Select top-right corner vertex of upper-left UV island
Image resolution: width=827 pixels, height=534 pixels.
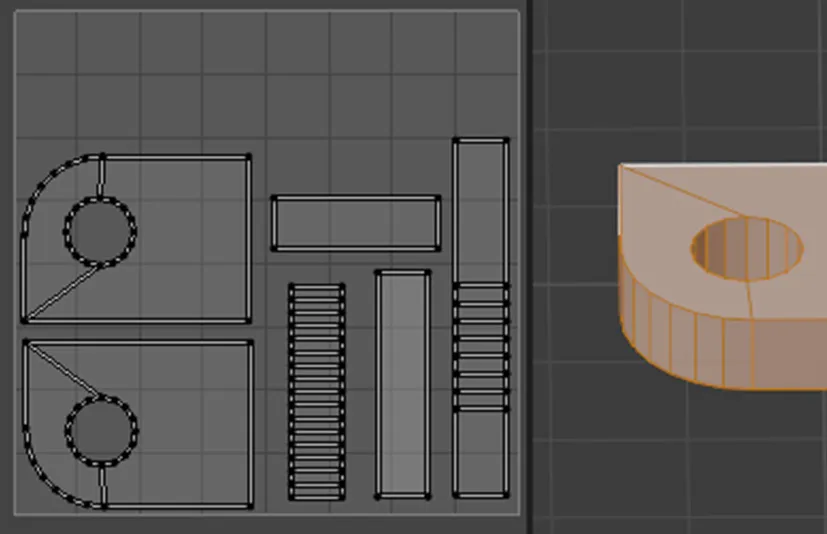pos(248,157)
